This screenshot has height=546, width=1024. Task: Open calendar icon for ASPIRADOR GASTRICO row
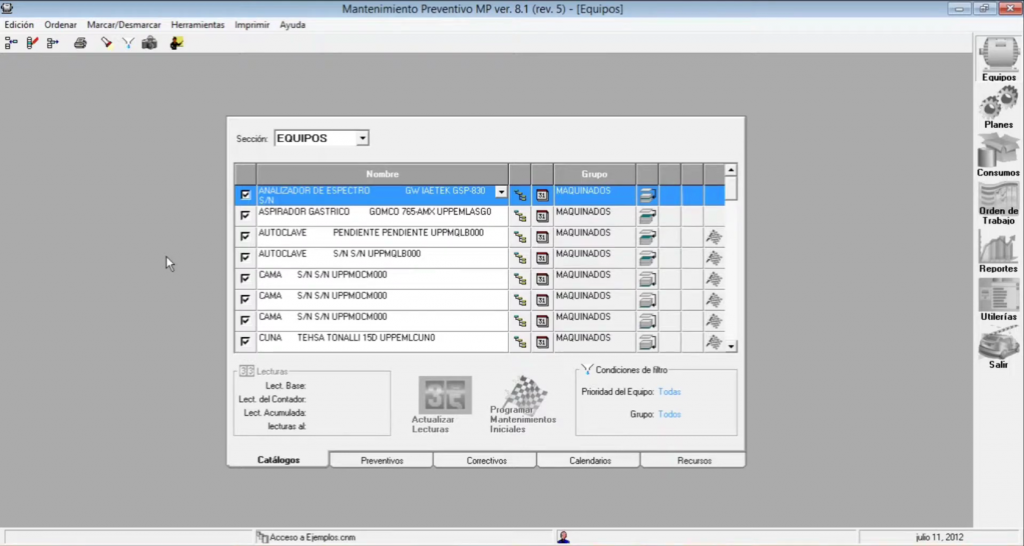(542, 216)
